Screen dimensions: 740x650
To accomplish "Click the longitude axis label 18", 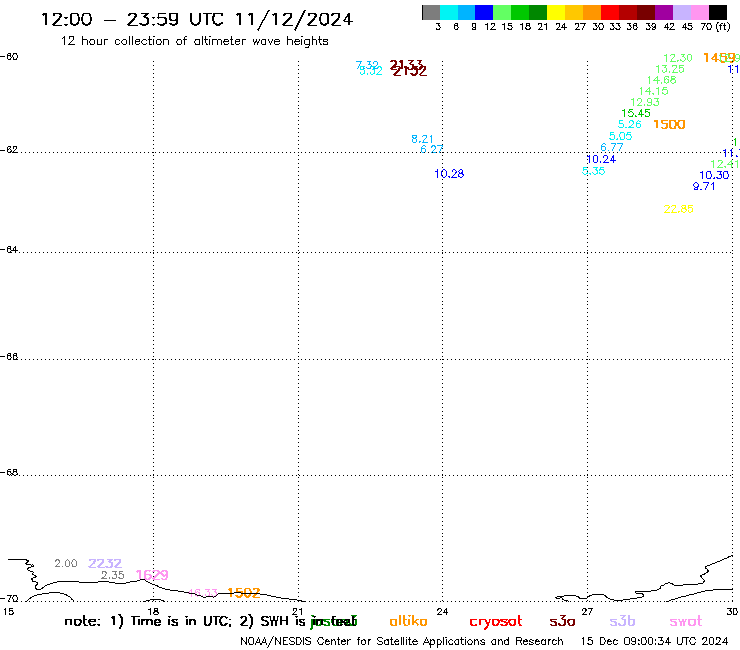I will point(153,611).
